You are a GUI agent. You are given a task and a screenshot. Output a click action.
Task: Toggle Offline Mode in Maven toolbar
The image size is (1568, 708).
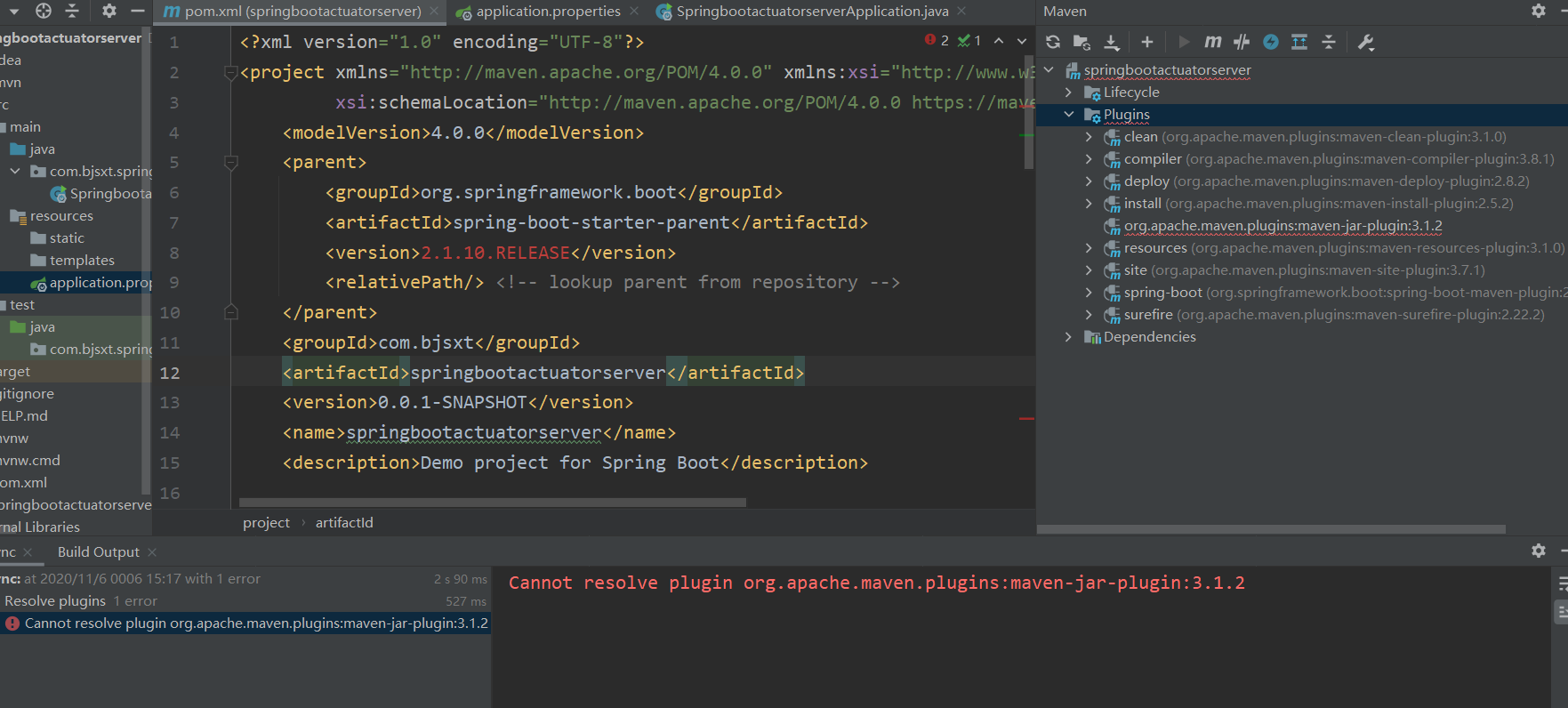click(1242, 42)
